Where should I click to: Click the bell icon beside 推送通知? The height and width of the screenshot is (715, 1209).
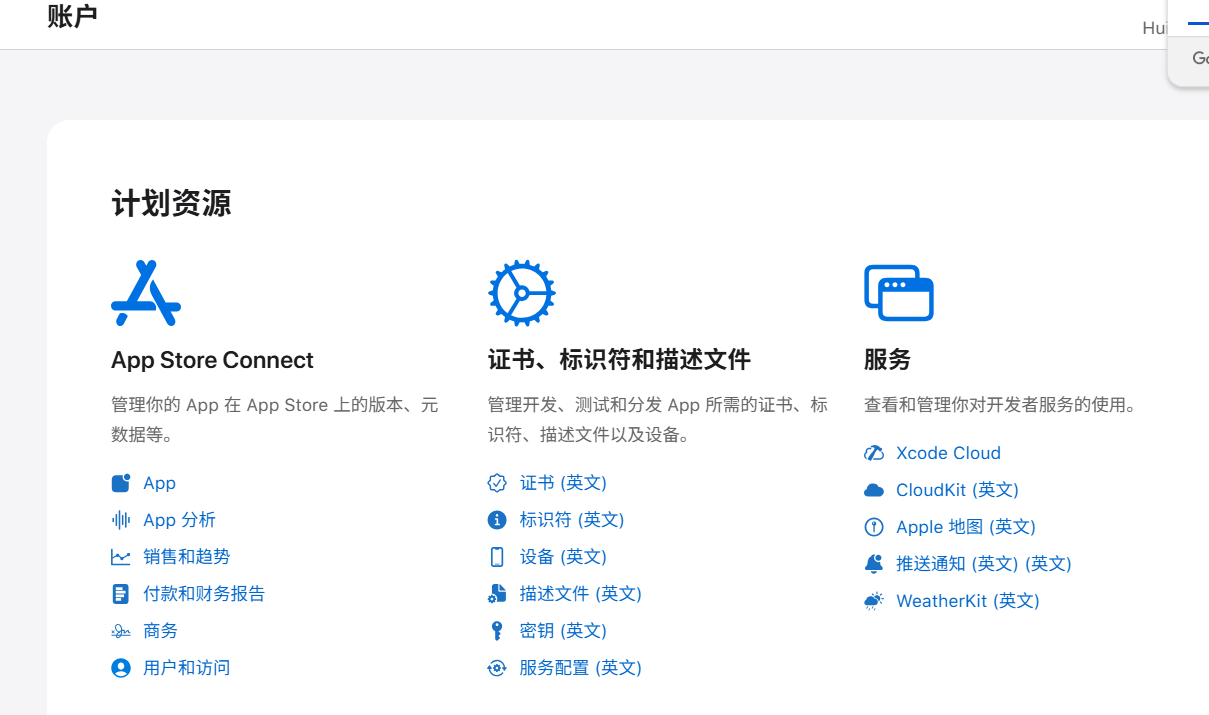pos(874,564)
